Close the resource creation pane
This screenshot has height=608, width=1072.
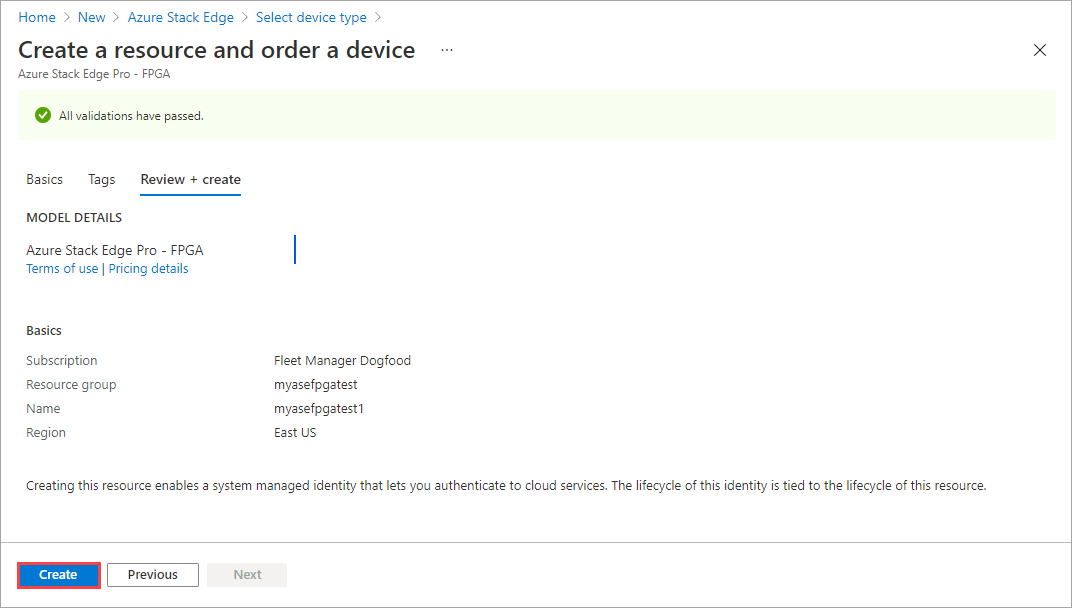tap(1040, 49)
